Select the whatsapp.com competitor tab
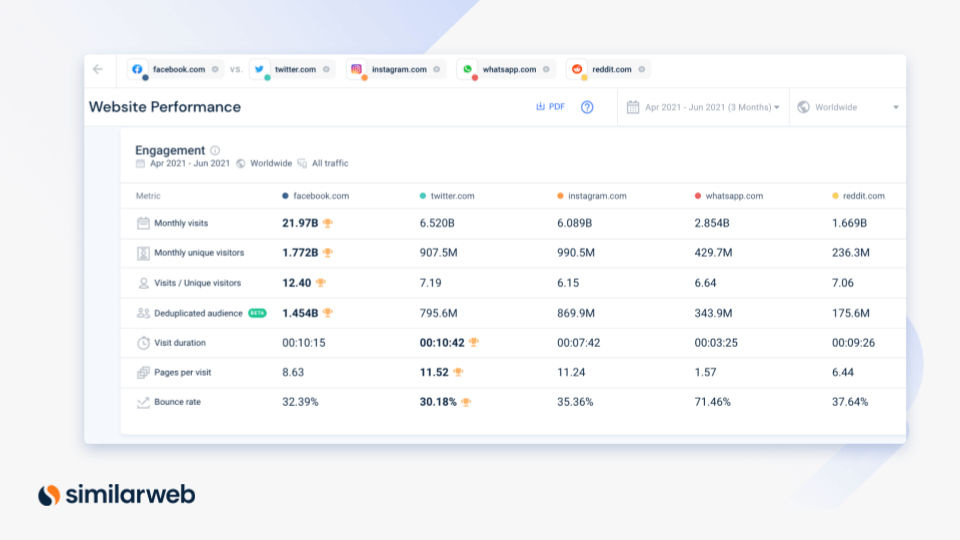This screenshot has width=960, height=540. [508, 69]
